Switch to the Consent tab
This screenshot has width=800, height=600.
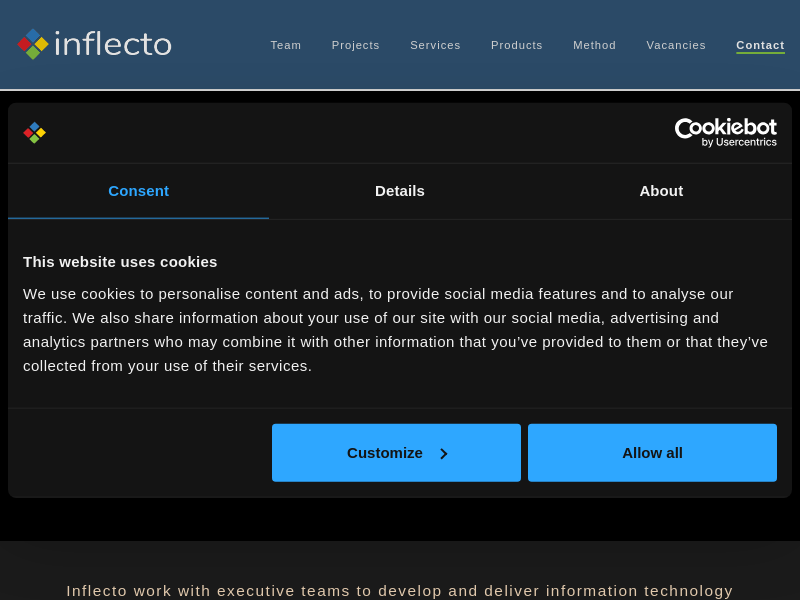[138, 191]
